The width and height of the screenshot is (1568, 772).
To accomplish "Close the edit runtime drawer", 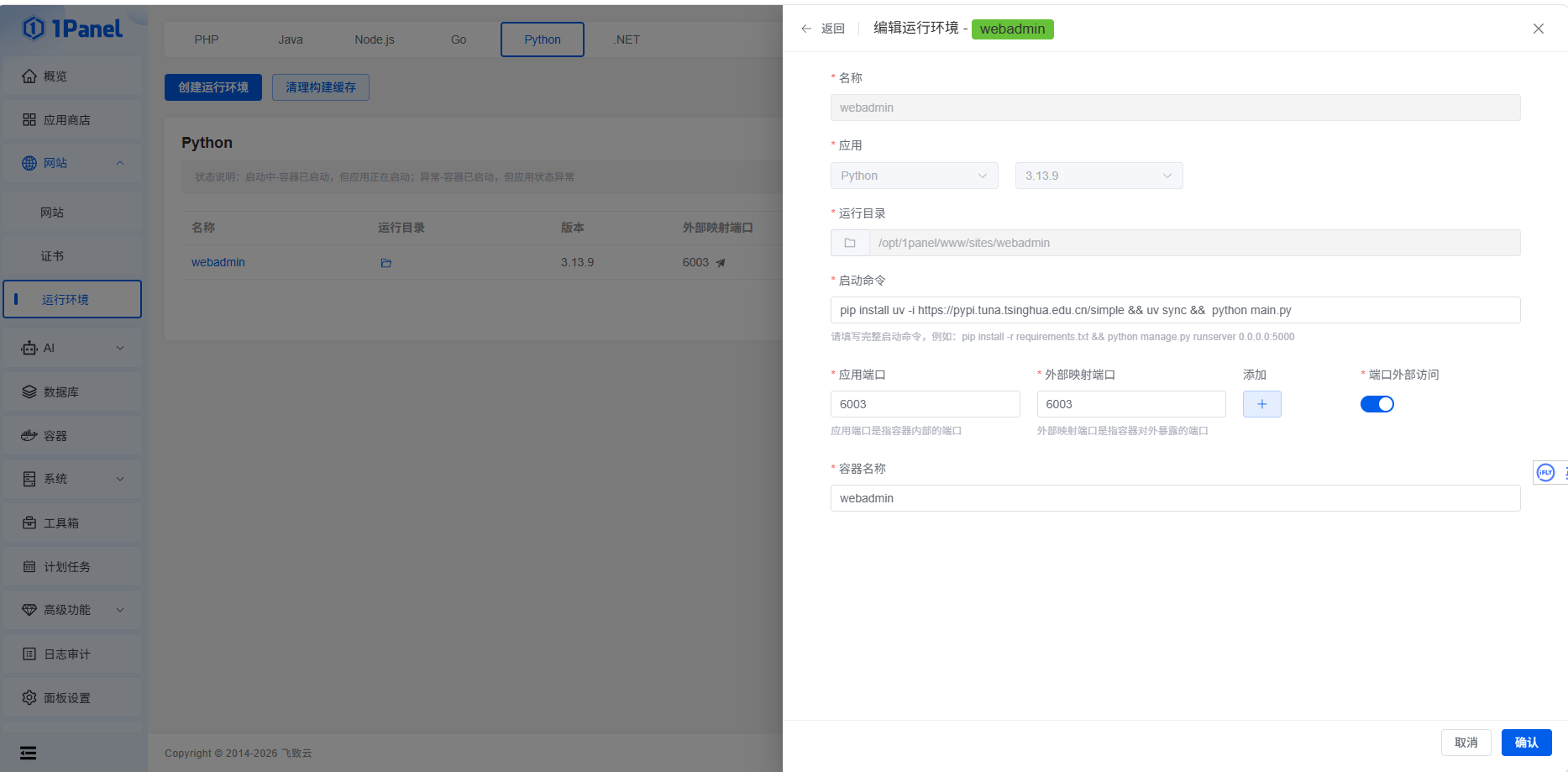I will (x=1538, y=29).
